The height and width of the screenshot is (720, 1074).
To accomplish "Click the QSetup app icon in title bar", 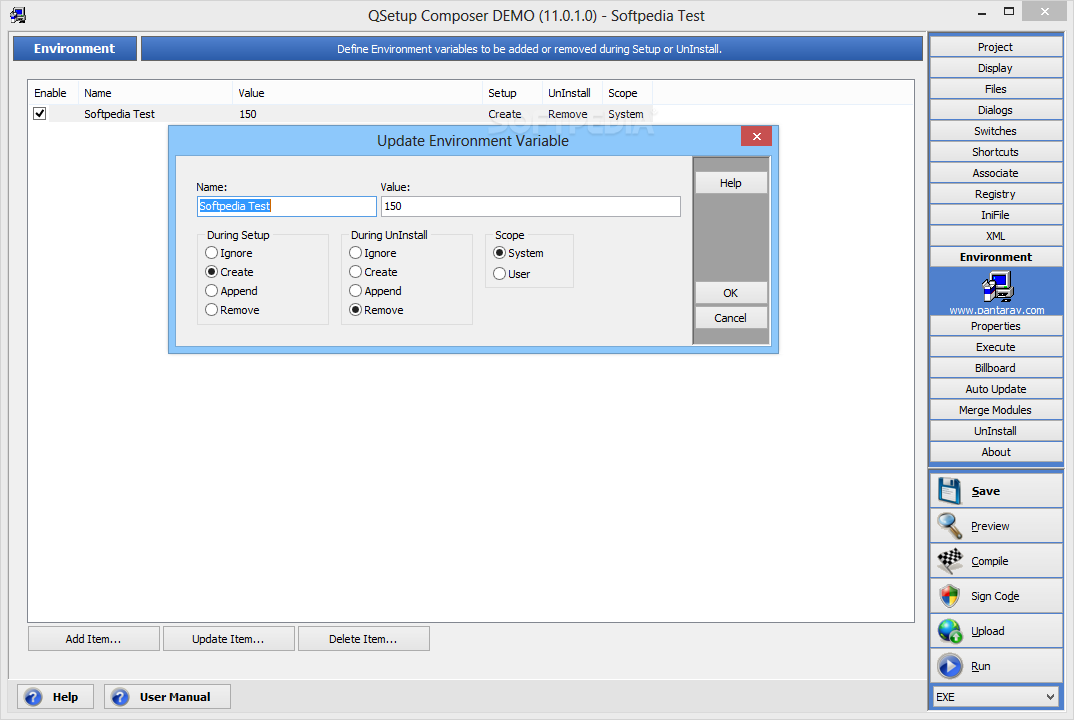I will [18, 14].
